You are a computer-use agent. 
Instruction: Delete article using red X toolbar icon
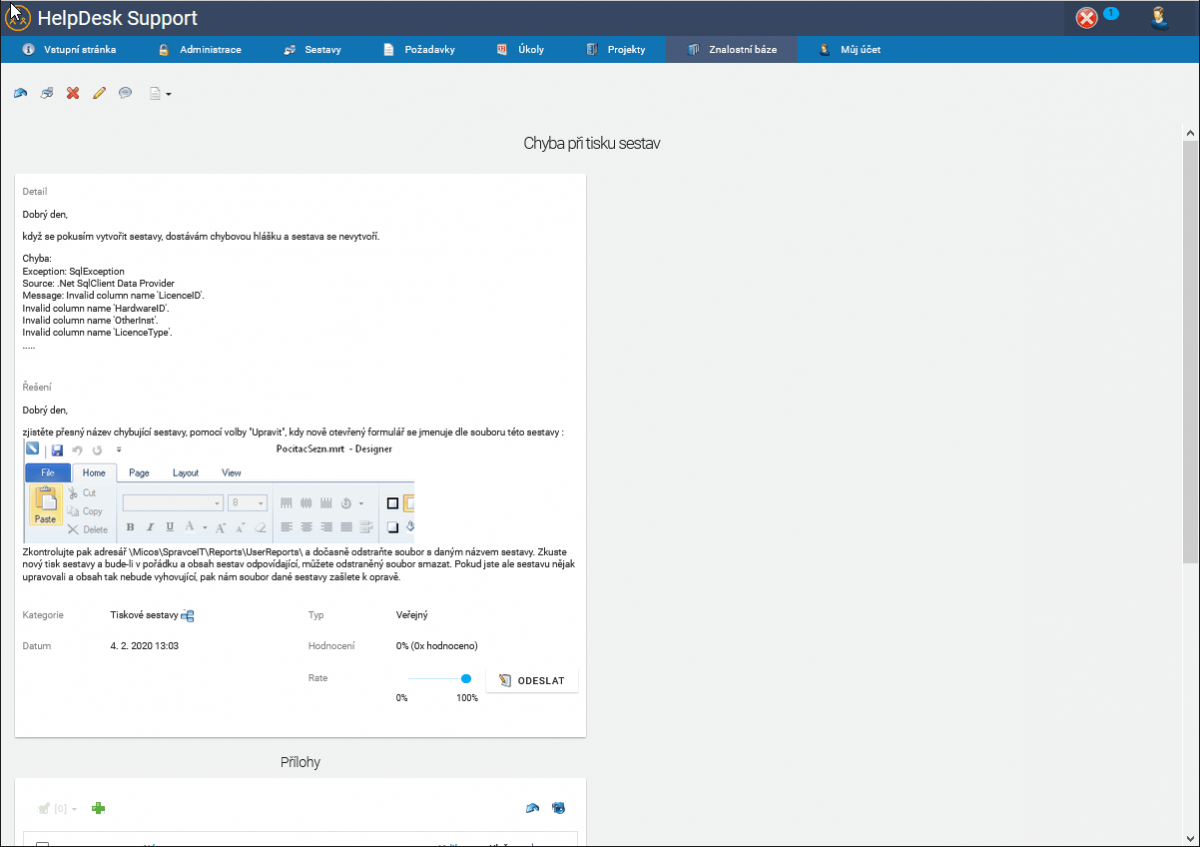[x=73, y=93]
